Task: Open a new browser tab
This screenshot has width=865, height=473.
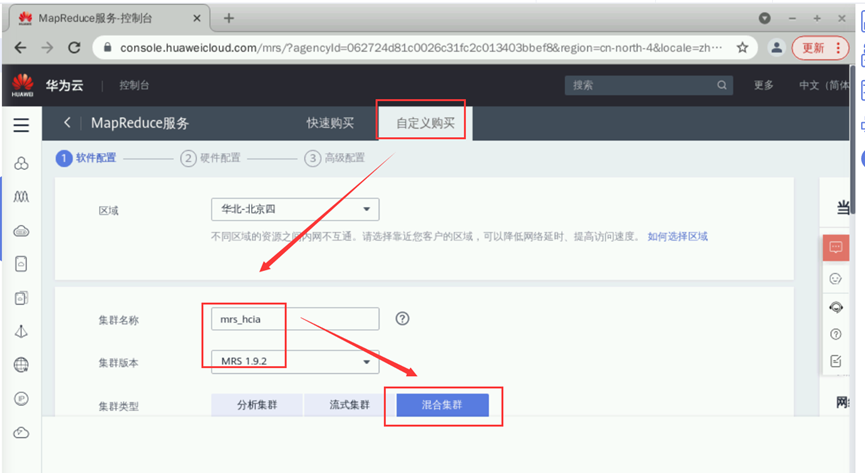Action: [x=228, y=18]
